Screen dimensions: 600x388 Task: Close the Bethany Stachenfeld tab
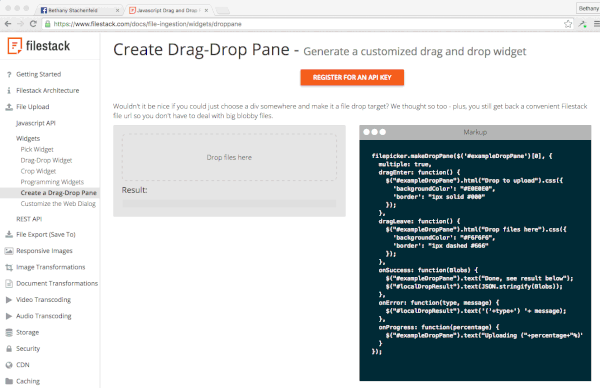117,10
